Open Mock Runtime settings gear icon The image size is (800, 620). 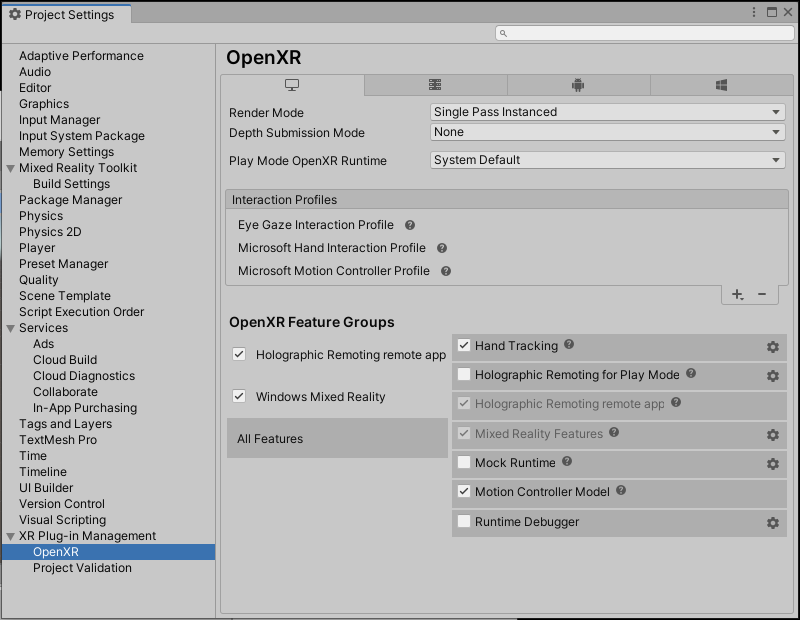point(772,464)
